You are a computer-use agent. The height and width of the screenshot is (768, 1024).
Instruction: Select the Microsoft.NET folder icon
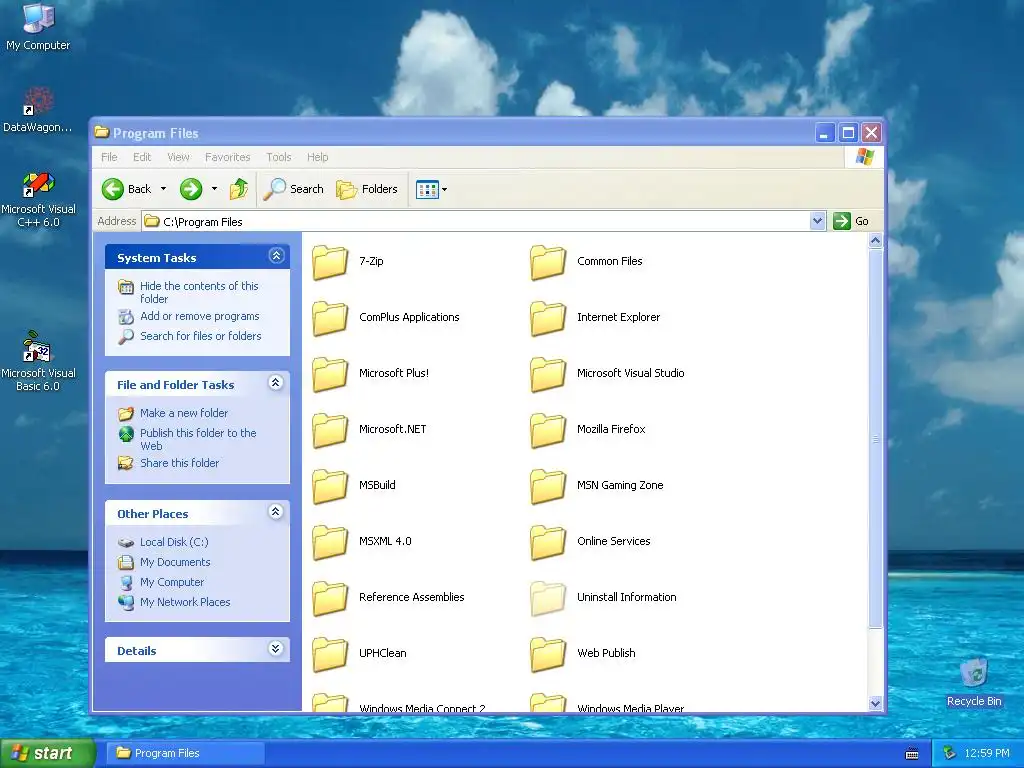330,431
